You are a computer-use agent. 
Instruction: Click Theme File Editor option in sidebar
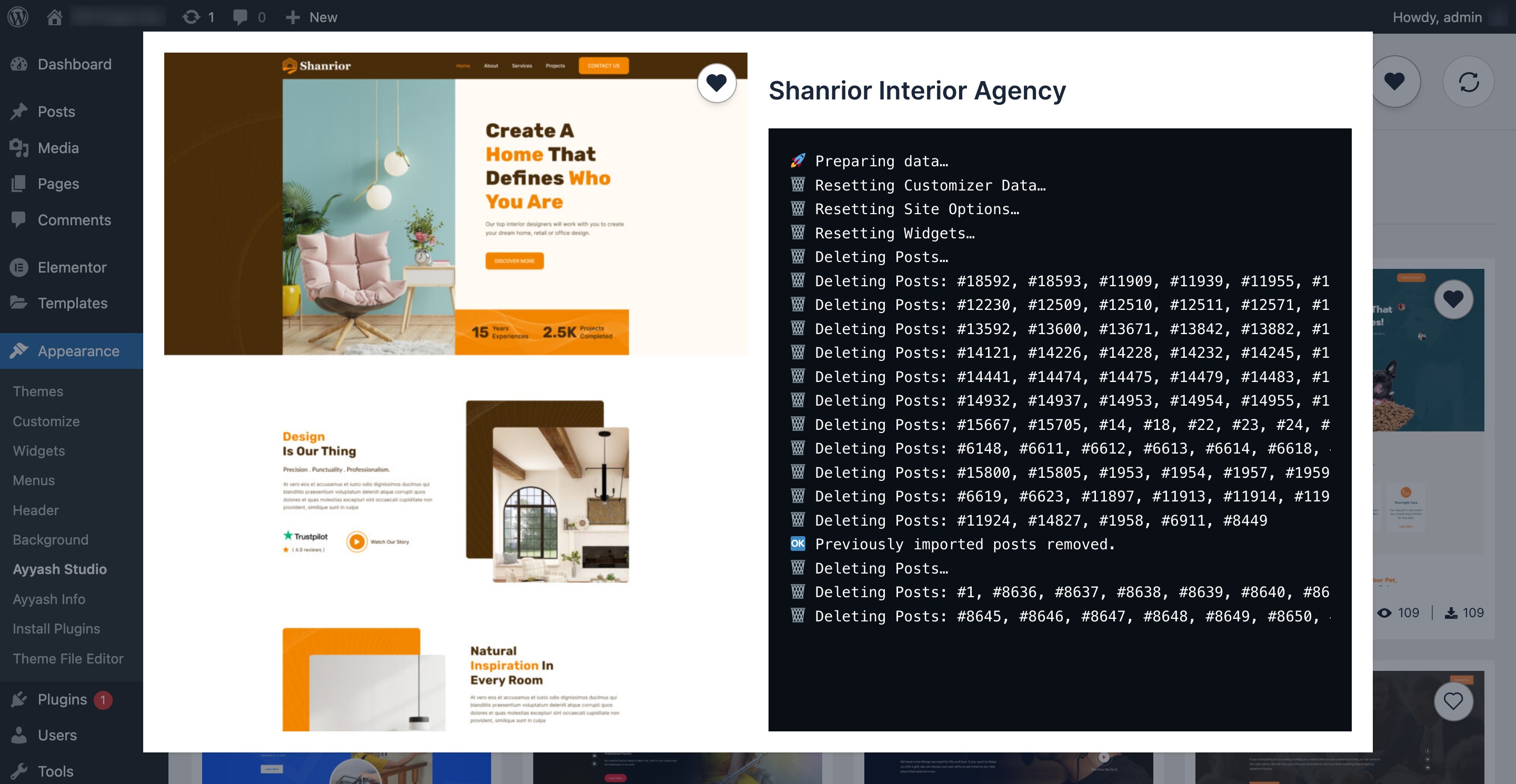pyautogui.click(x=68, y=658)
